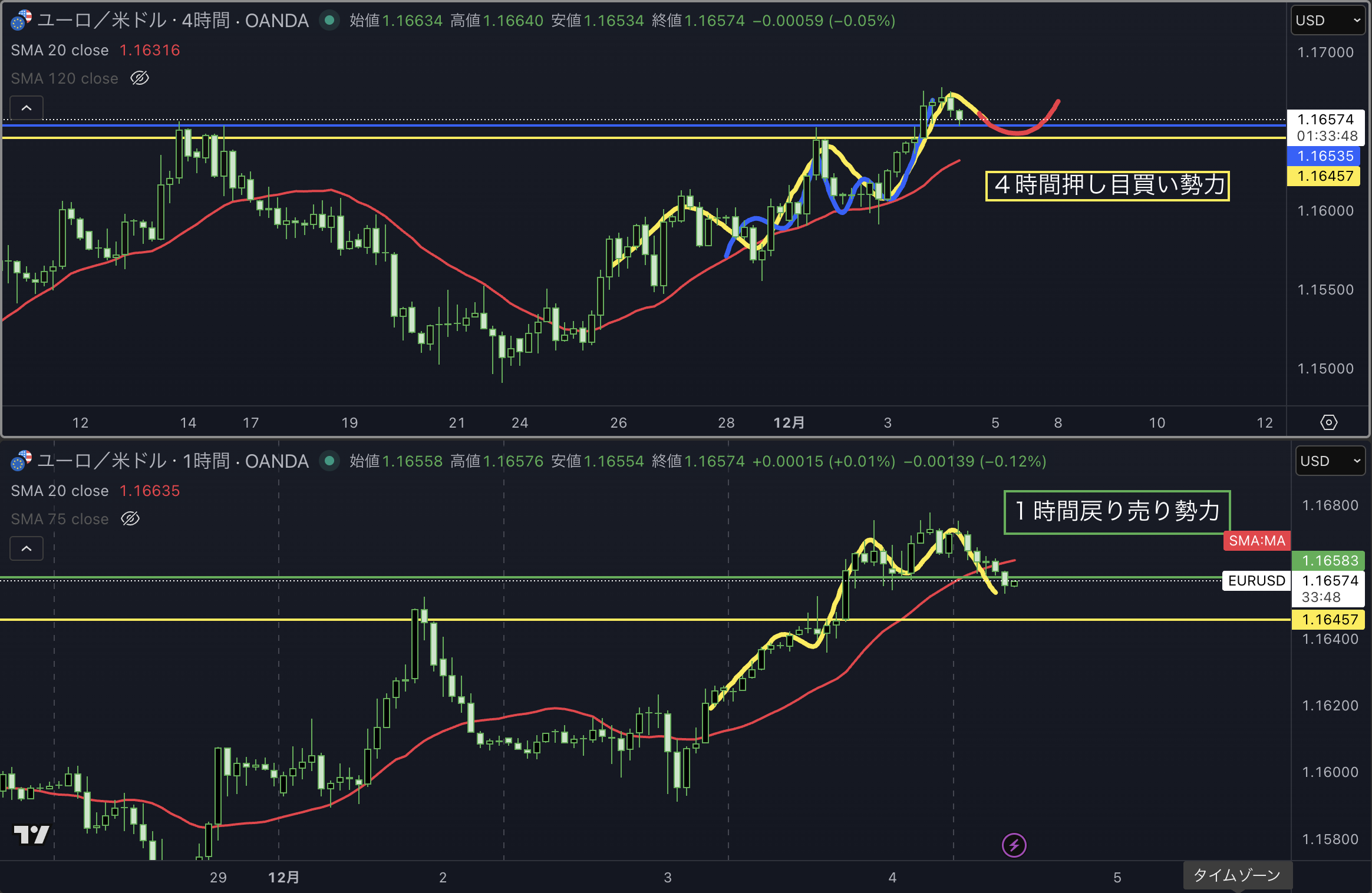This screenshot has width=1372, height=893.
Task: Click the EUR/USD flag icon on 4-hour chart
Action: (21, 20)
